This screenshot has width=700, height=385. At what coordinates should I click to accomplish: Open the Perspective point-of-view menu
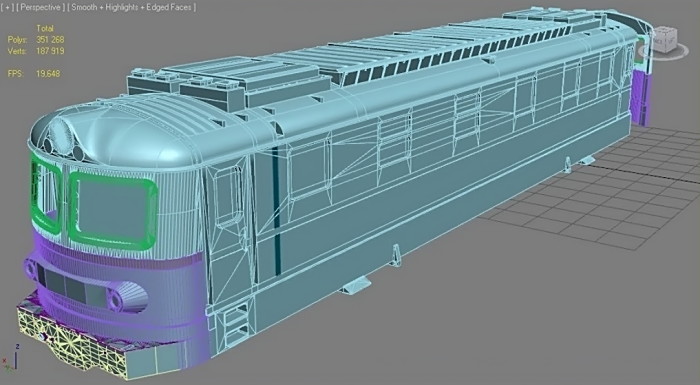click(x=40, y=8)
